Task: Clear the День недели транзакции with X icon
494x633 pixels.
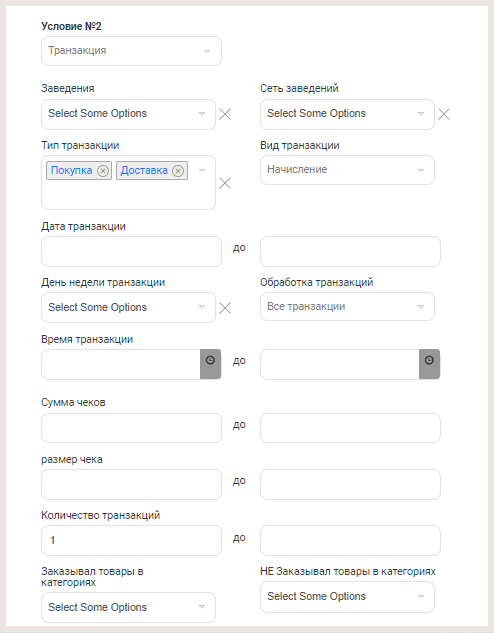Action: (225, 308)
